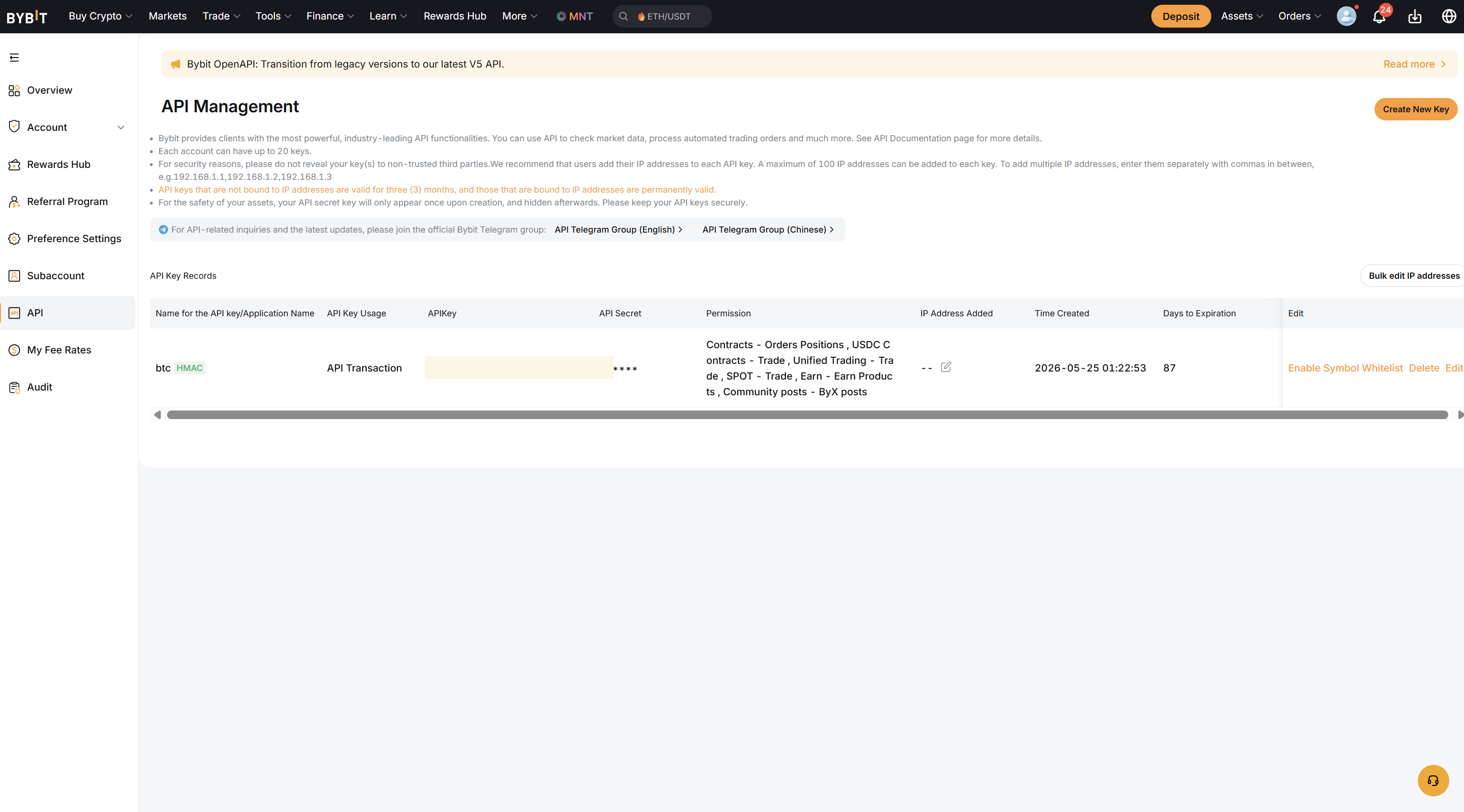Open My Fee Rates page
This screenshot has height=812, width=1464.
pos(59,350)
